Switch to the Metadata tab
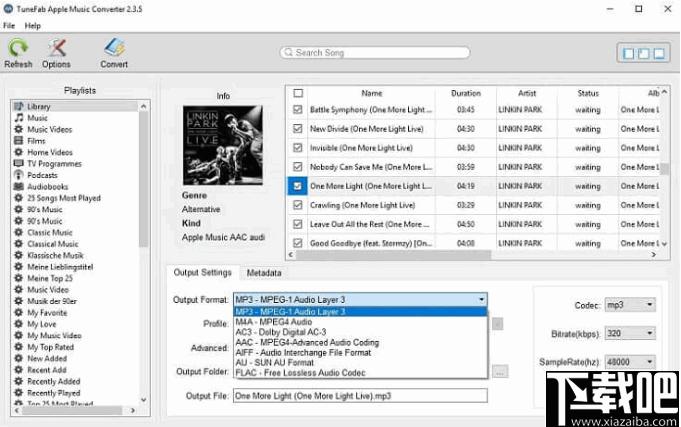 click(x=264, y=272)
